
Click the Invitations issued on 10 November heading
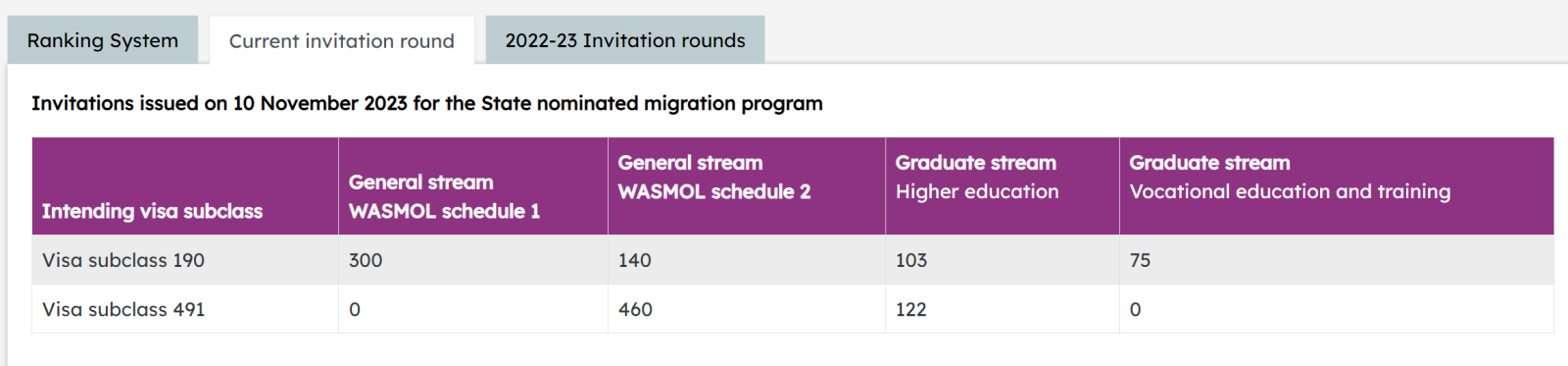(x=427, y=103)
